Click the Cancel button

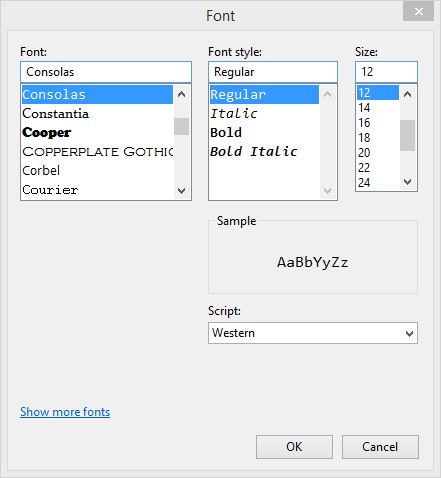pyautogui.click(x=380, y=447)
